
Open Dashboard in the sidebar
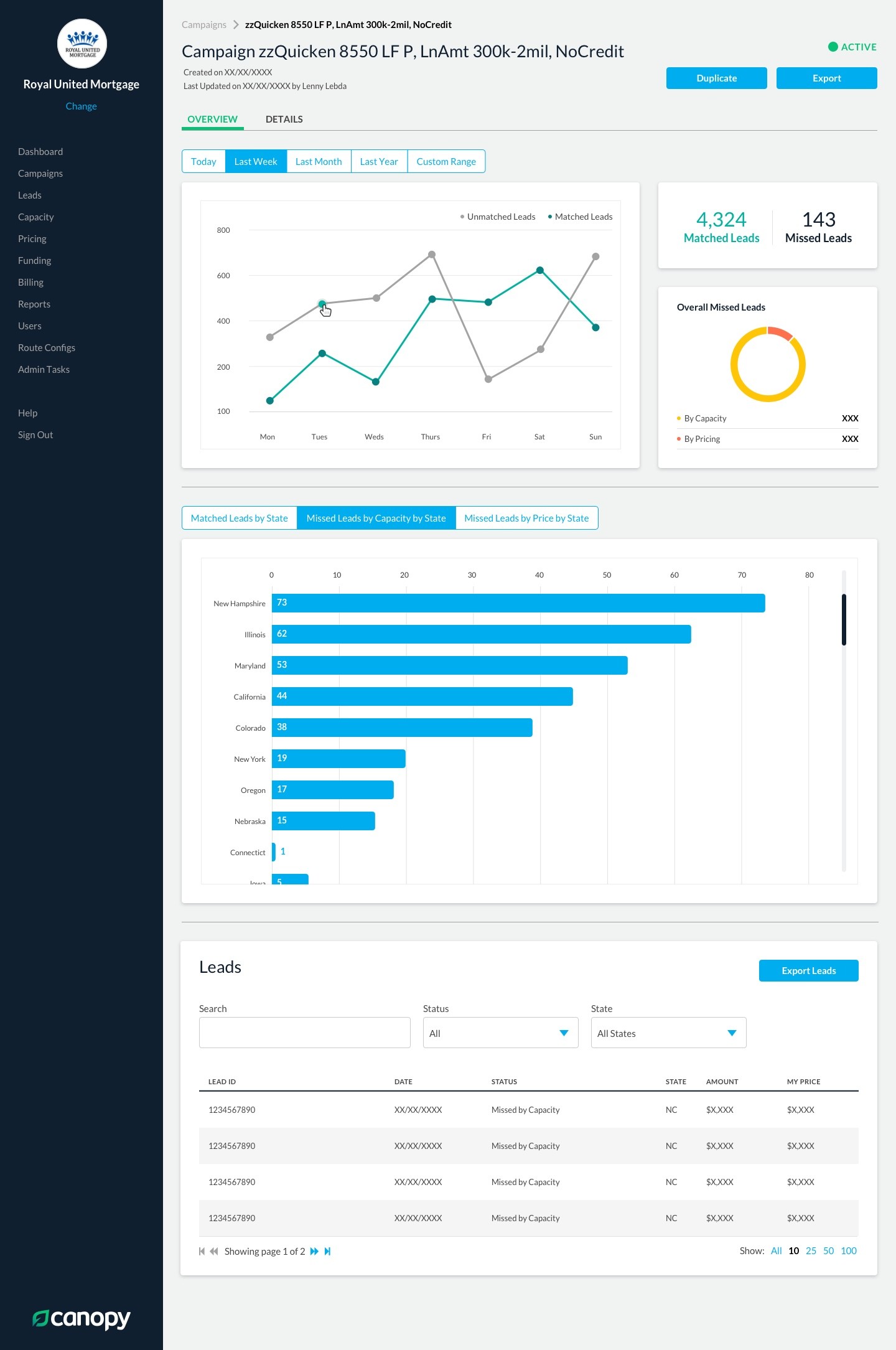[40, 151]
